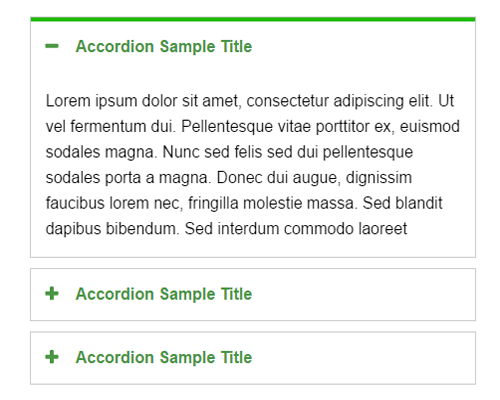Click the plus icon of the second accordion
The image size is (500, 400).
(52, 294)
